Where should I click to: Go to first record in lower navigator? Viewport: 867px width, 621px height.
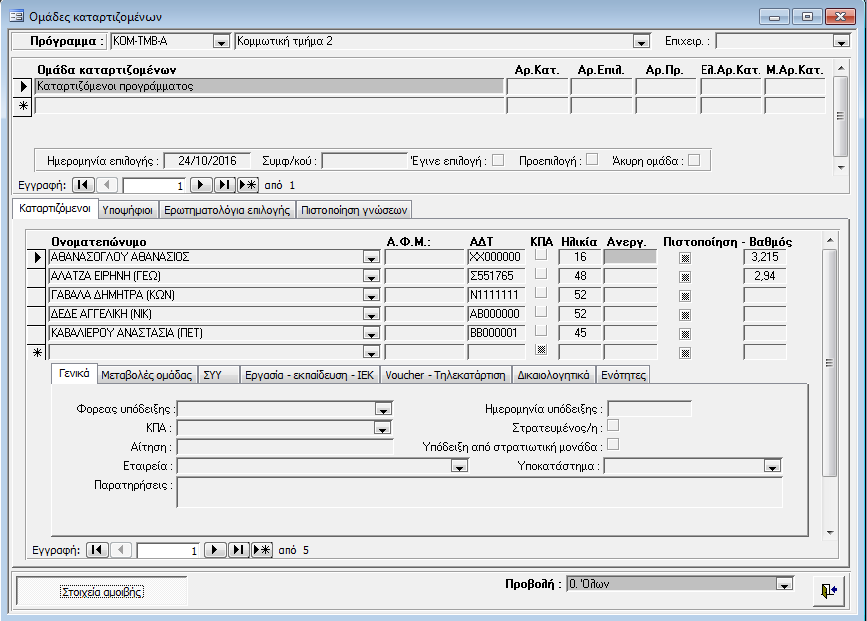coord(97,549)
